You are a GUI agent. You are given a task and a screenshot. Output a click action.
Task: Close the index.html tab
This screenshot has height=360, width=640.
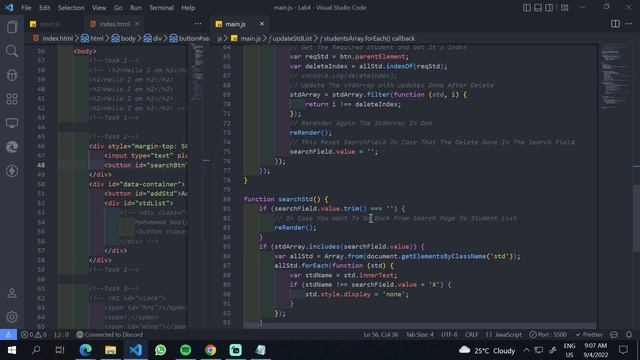pos(137,24)
